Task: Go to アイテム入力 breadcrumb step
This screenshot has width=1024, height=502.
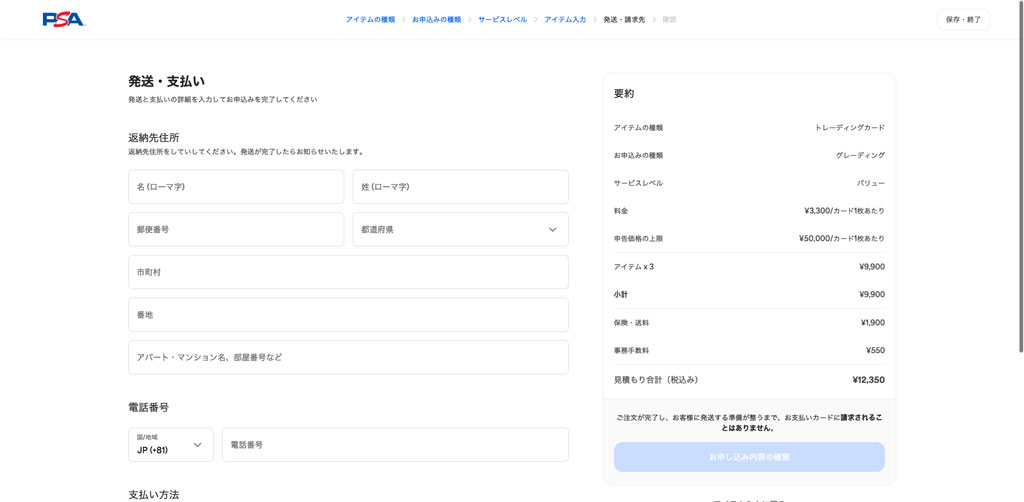Action: 565,20
